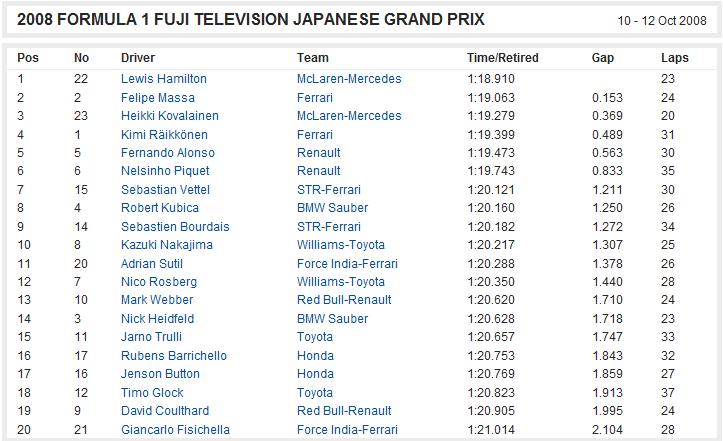Viewport: 723px width, 441px height.
Task: Open Felipe Massa driver link
Action: click(158, 98)
